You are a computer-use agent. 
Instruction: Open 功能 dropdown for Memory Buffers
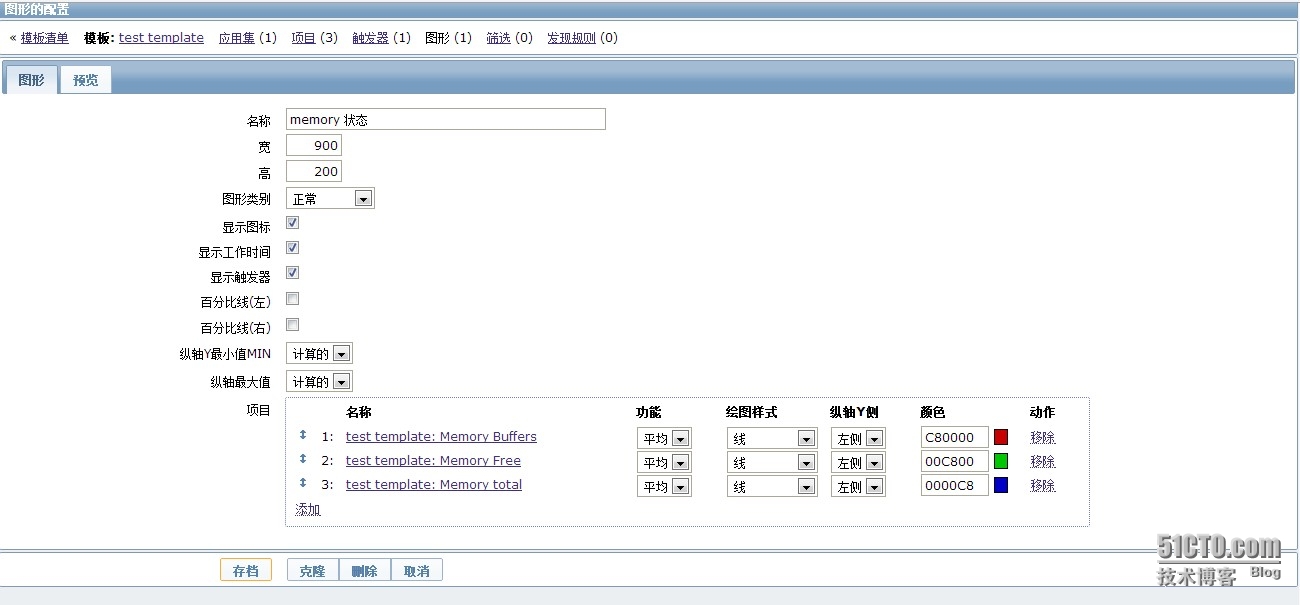tap(664, 438)
